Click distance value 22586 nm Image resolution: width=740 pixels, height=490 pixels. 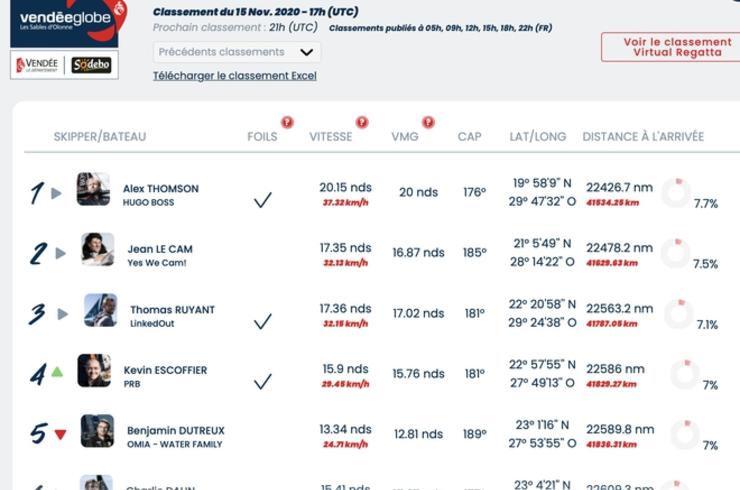pos(615,369)
